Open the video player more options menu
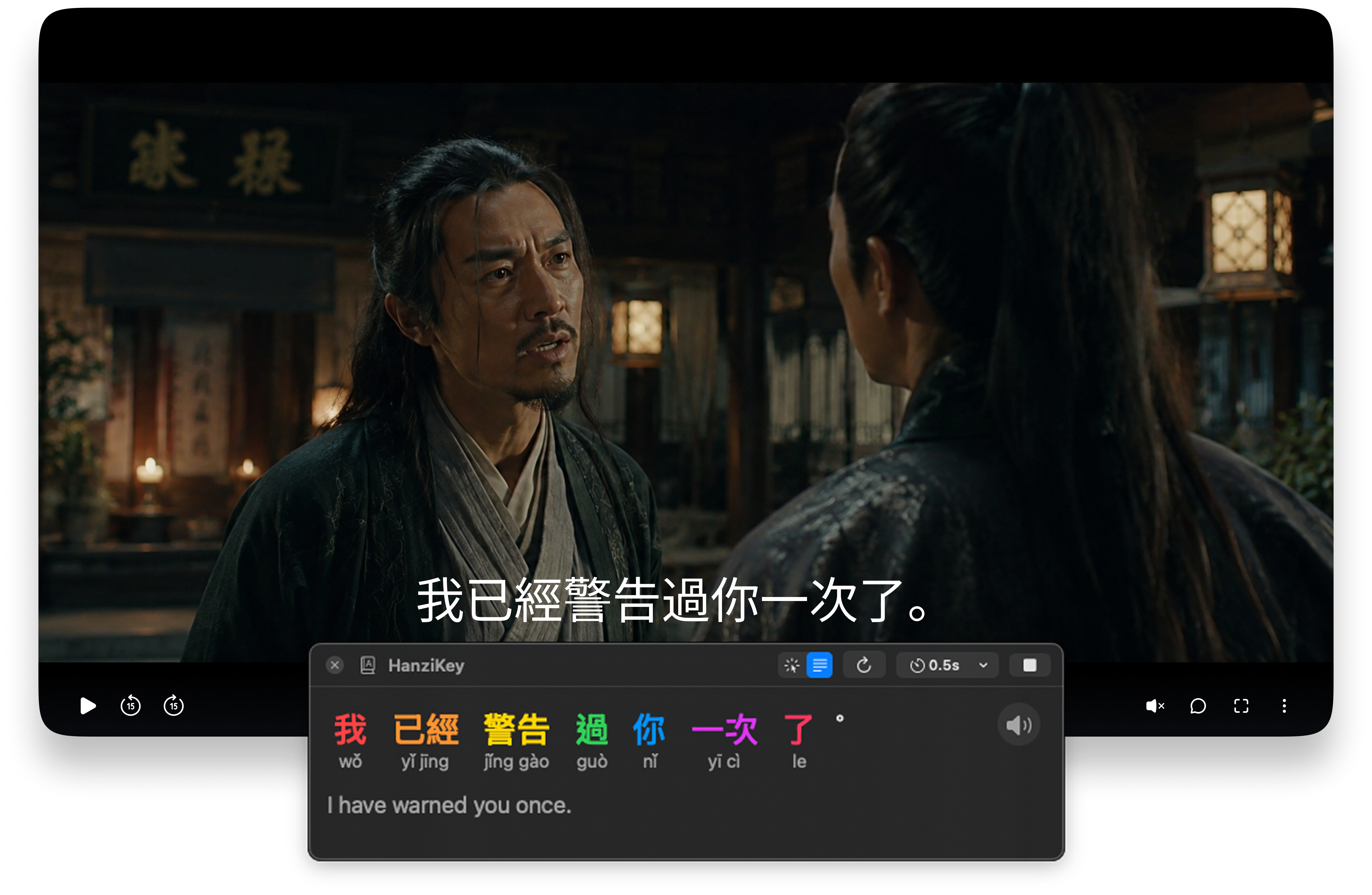The height and width of the screenshot is (895, 1372). [1284, 705]
